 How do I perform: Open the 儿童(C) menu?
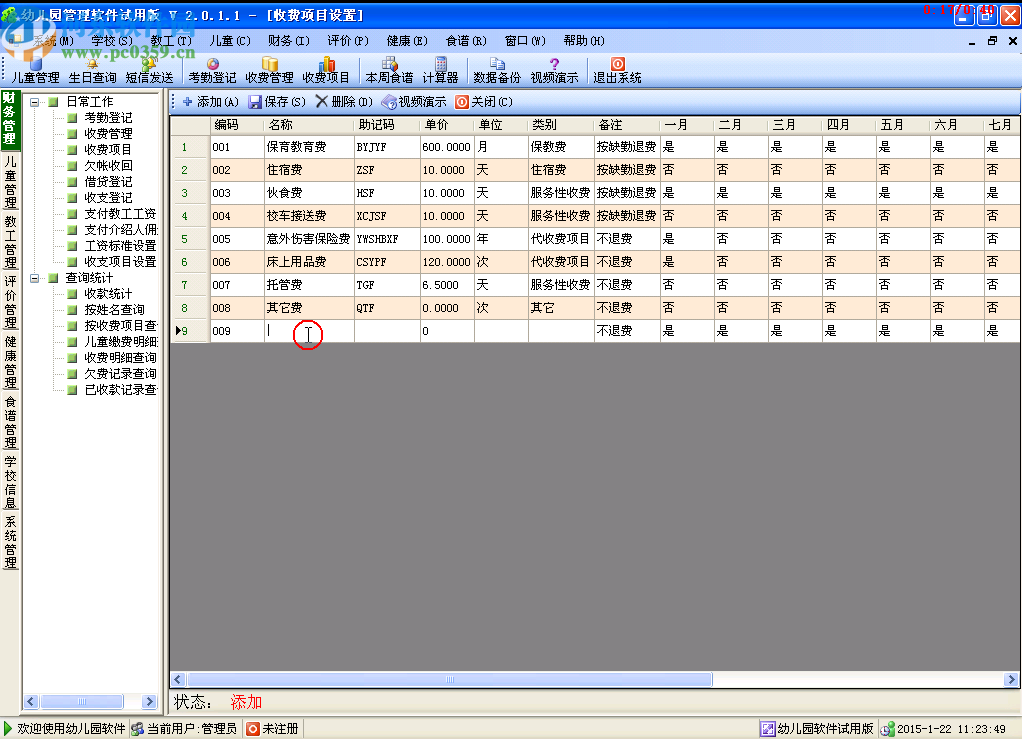point(229,40)
